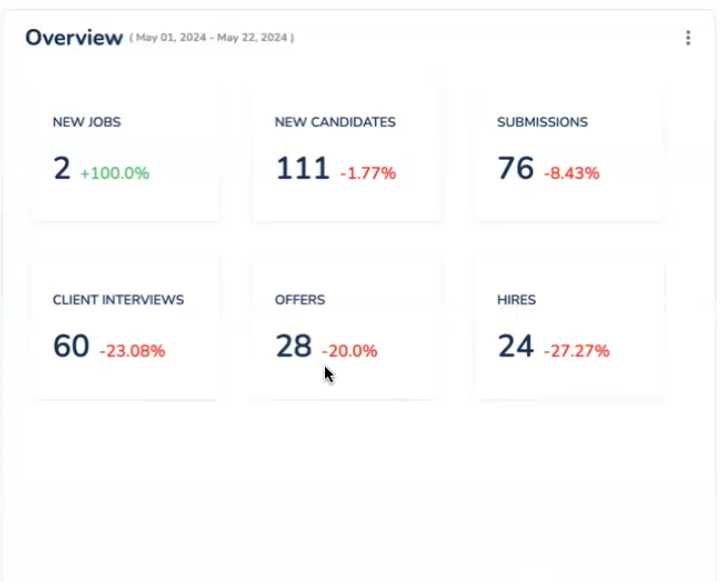
Task: Click the Overview panel heading
Action: tap(74, 38)
